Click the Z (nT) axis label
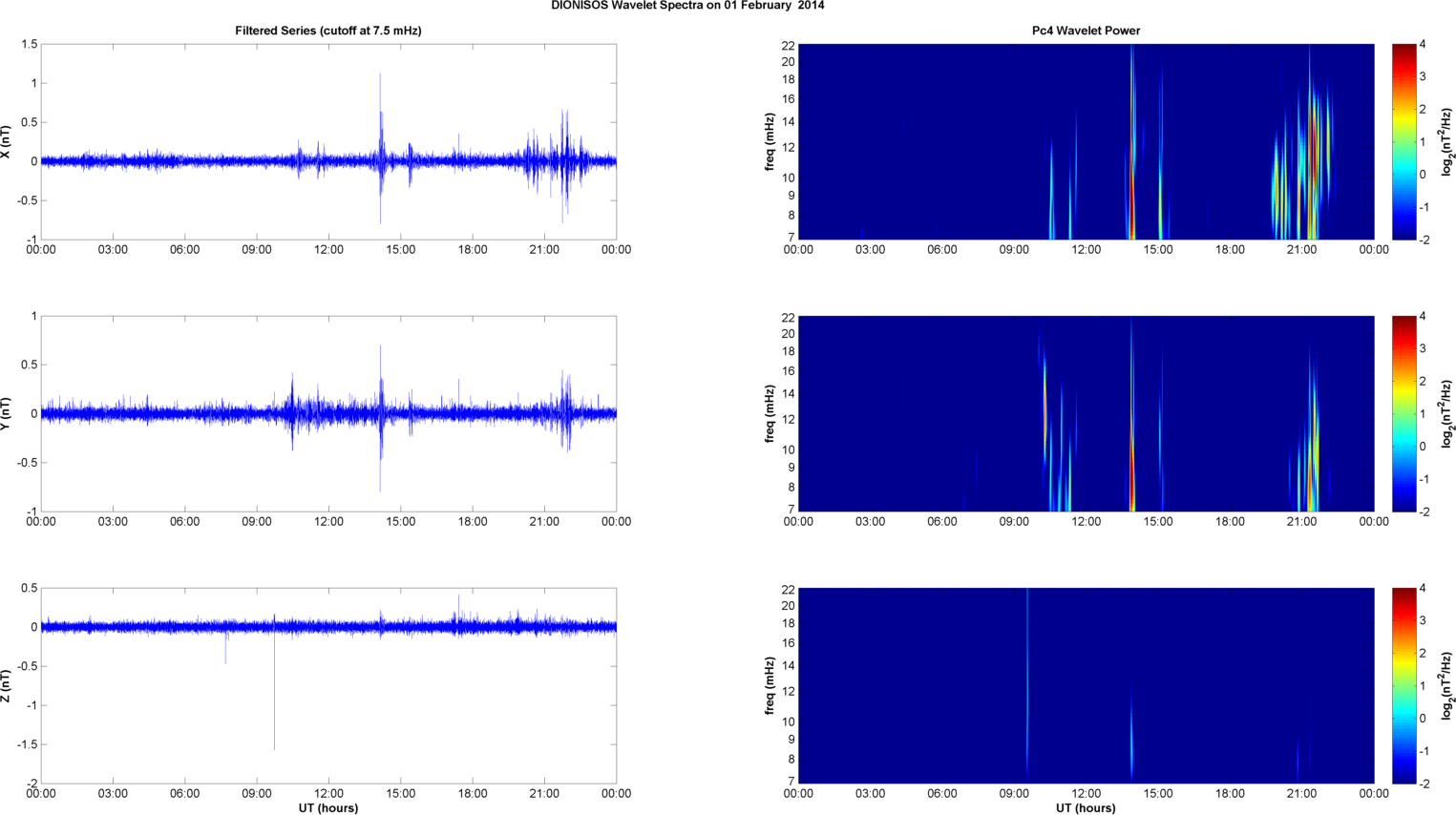 [x=6, y=685]
